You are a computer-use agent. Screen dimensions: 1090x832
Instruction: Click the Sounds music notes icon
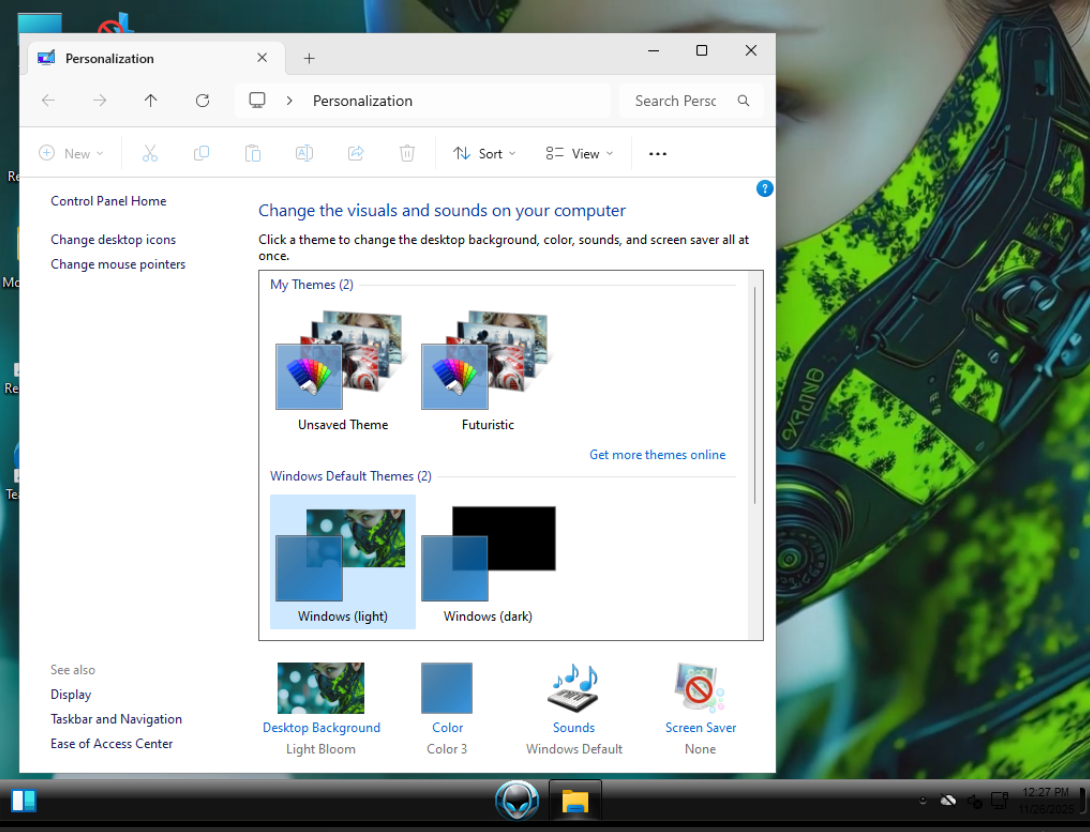pos(573,688)
